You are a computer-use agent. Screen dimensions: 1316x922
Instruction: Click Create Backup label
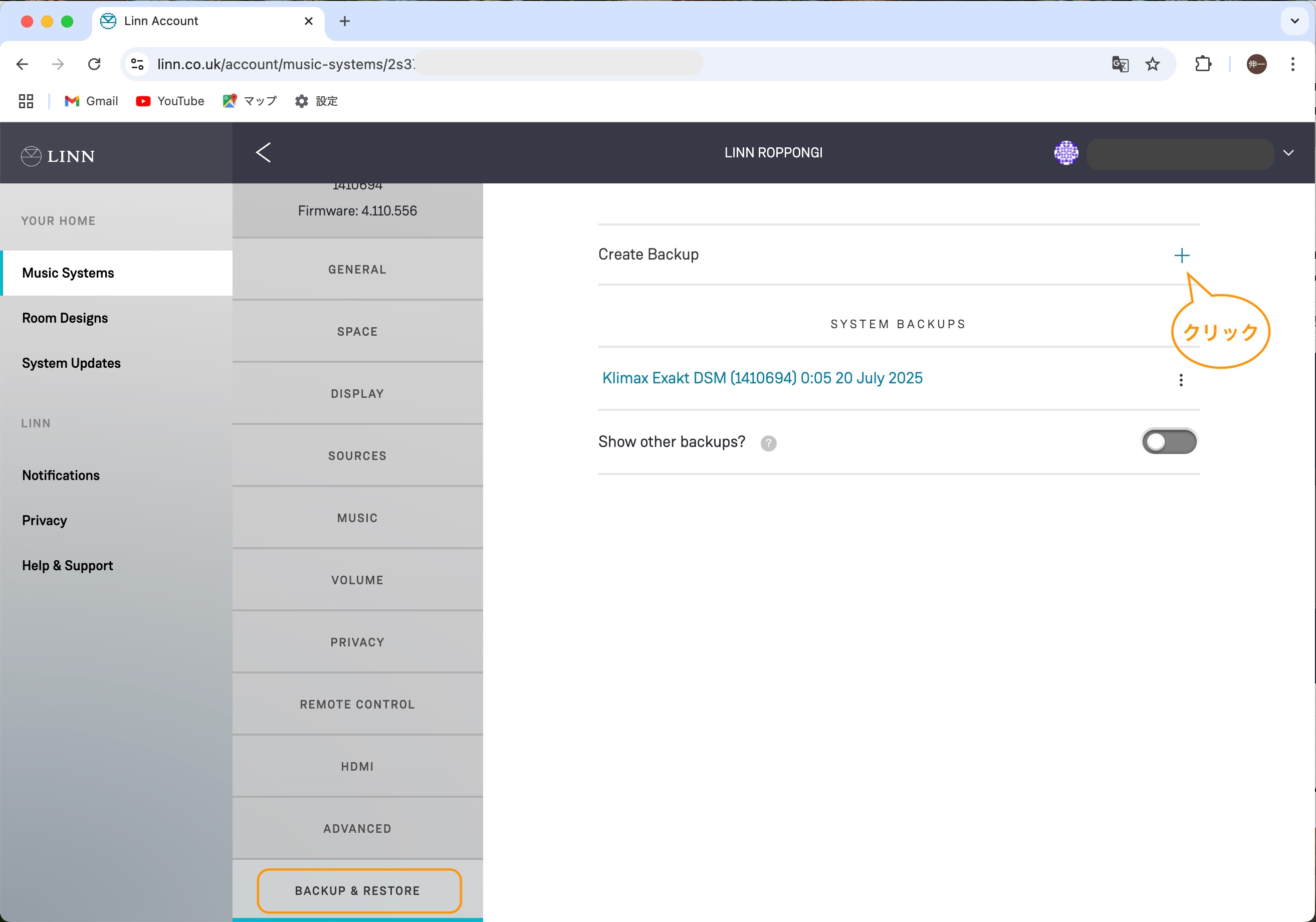click(648, 255)
